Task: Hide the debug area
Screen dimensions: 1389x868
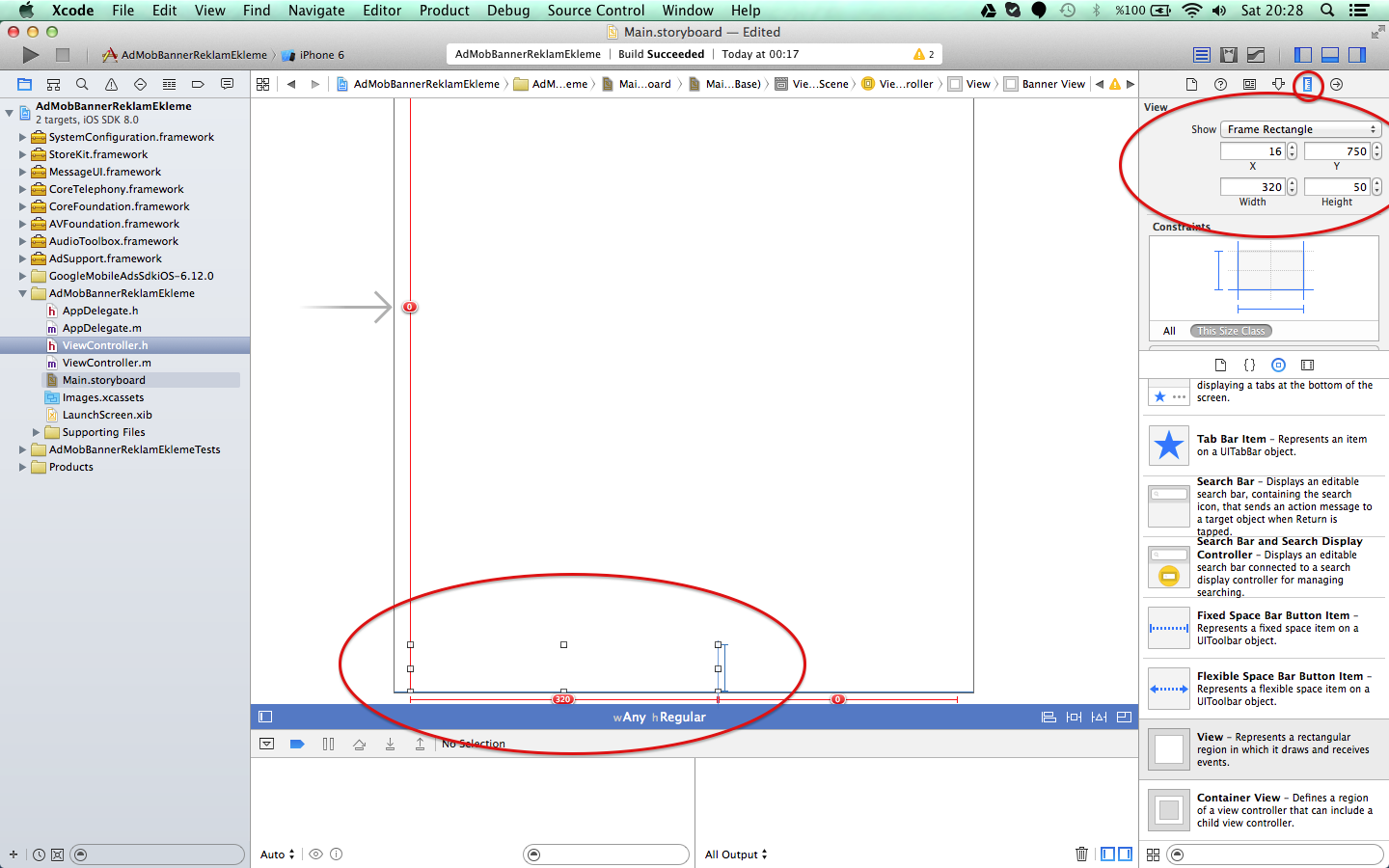Action: [267, 744]
